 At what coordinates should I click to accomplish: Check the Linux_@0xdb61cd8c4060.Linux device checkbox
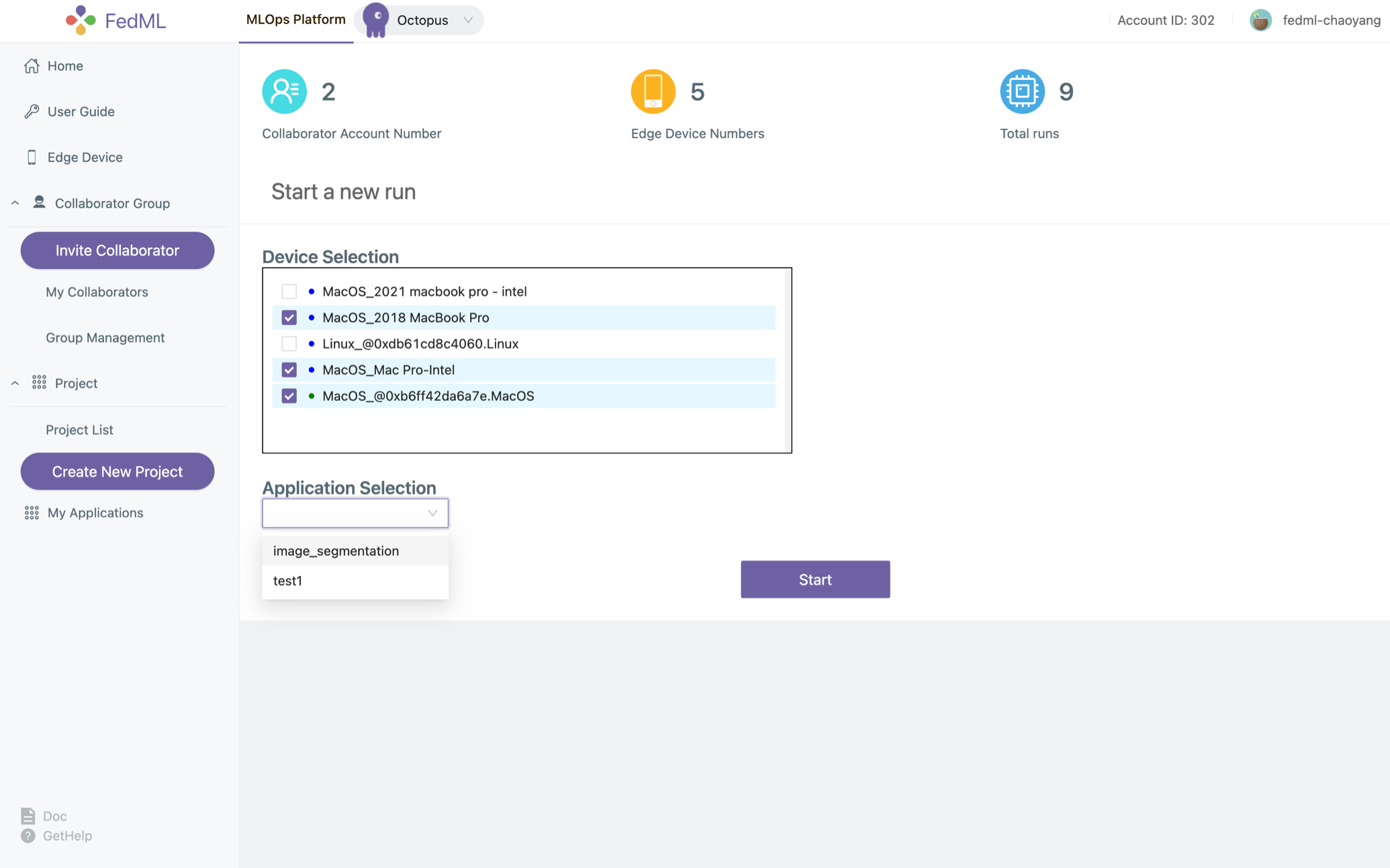pos(289,344)
